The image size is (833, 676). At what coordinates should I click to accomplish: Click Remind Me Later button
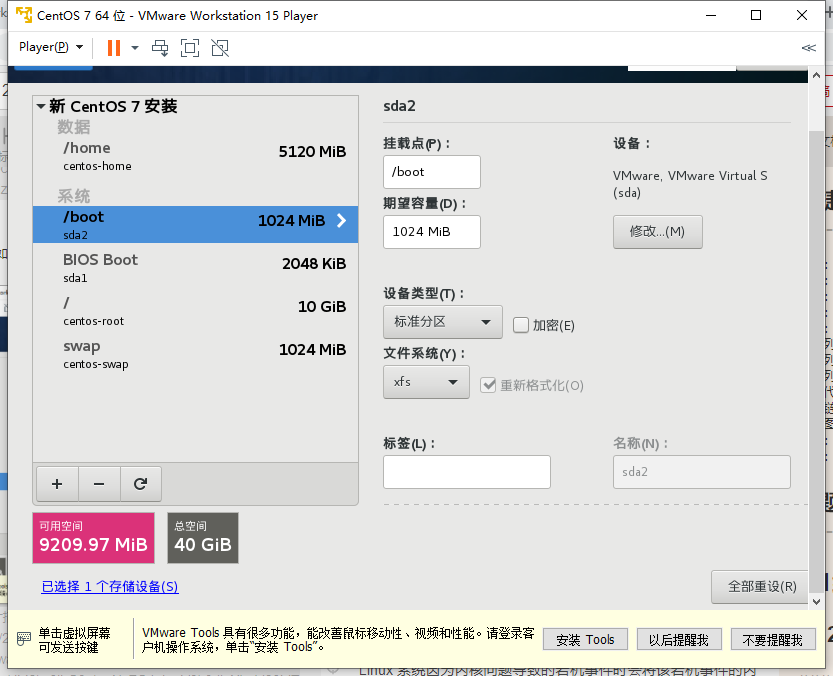[x=679, y=639]
